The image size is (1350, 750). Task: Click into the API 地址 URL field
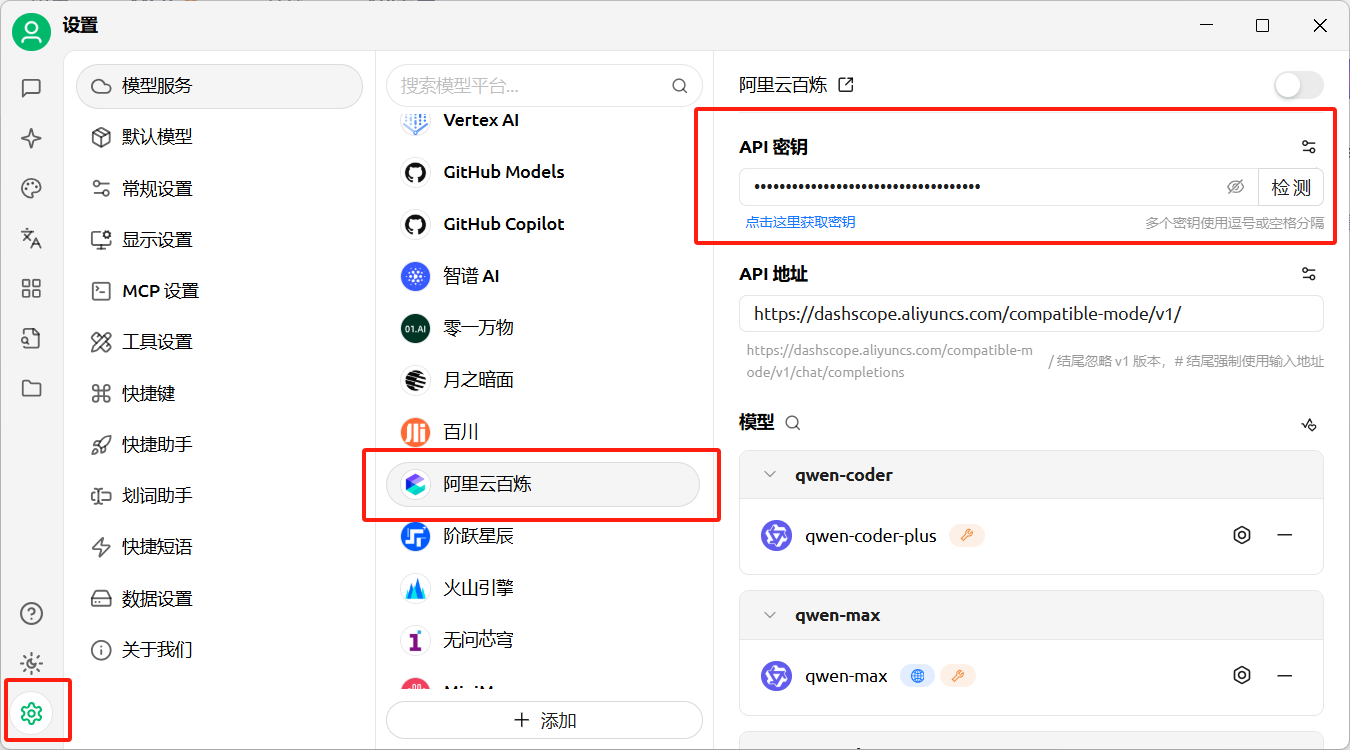pyautogui.click(x=1031, y=314)
